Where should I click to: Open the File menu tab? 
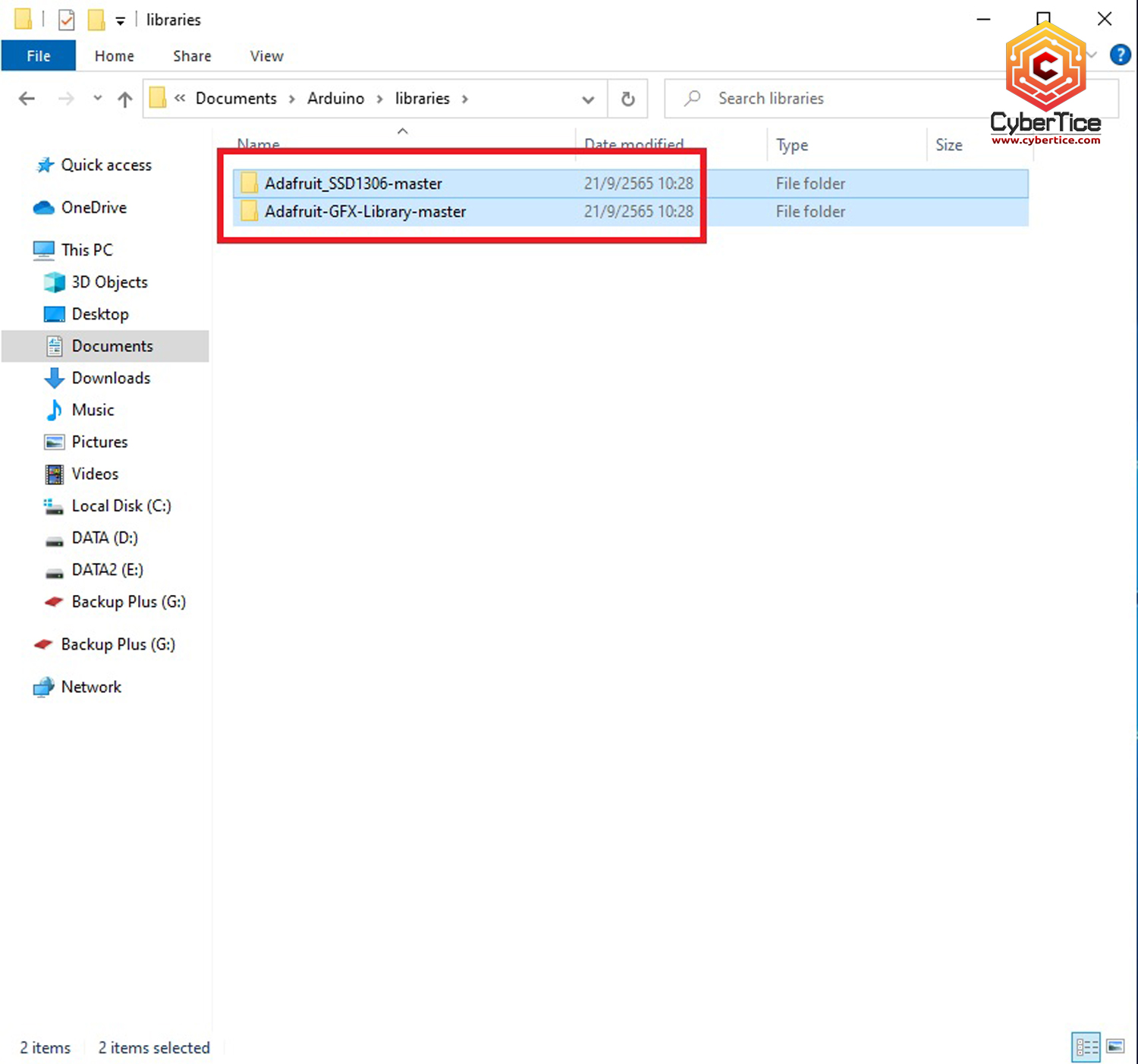[39, 56]
